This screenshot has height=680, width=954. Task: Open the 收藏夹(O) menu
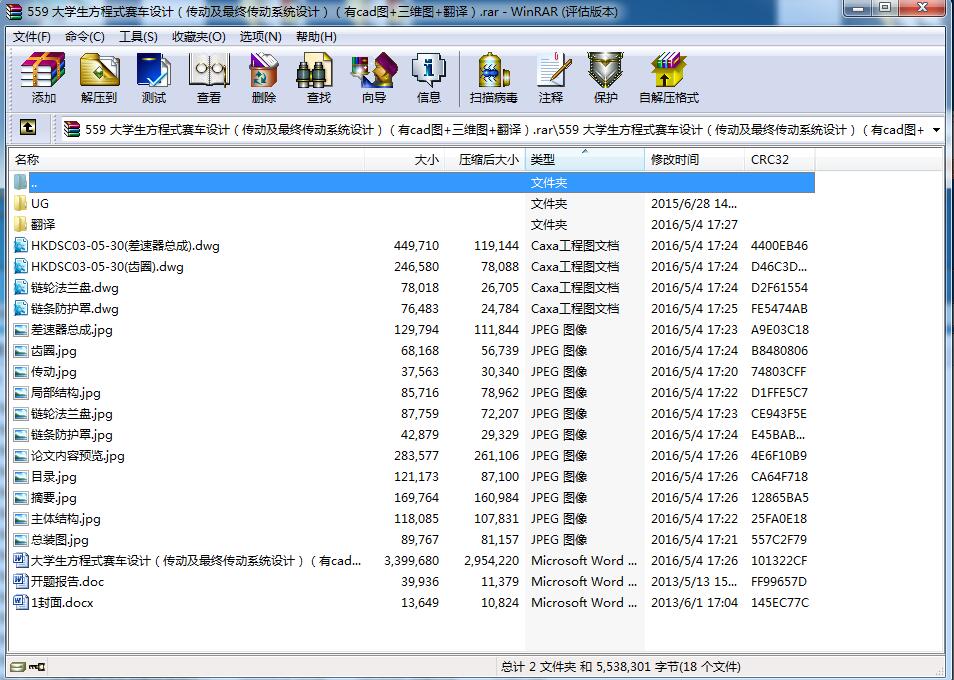tap(198, 36)
